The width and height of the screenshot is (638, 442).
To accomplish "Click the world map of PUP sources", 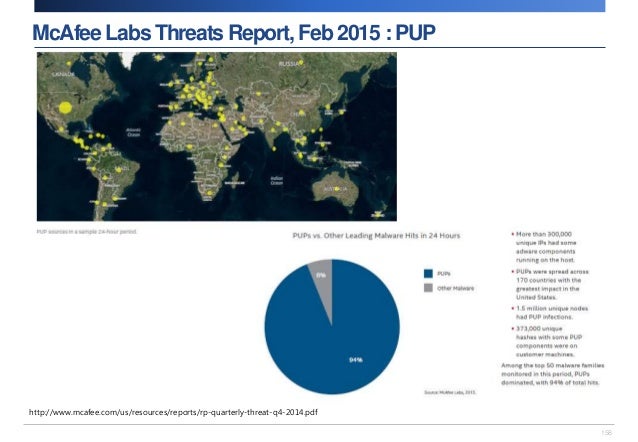I will pos(217,136).
